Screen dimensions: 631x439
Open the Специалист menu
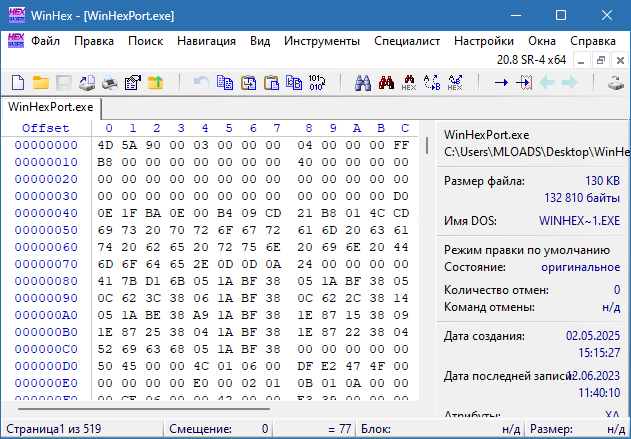pos(407,41)
